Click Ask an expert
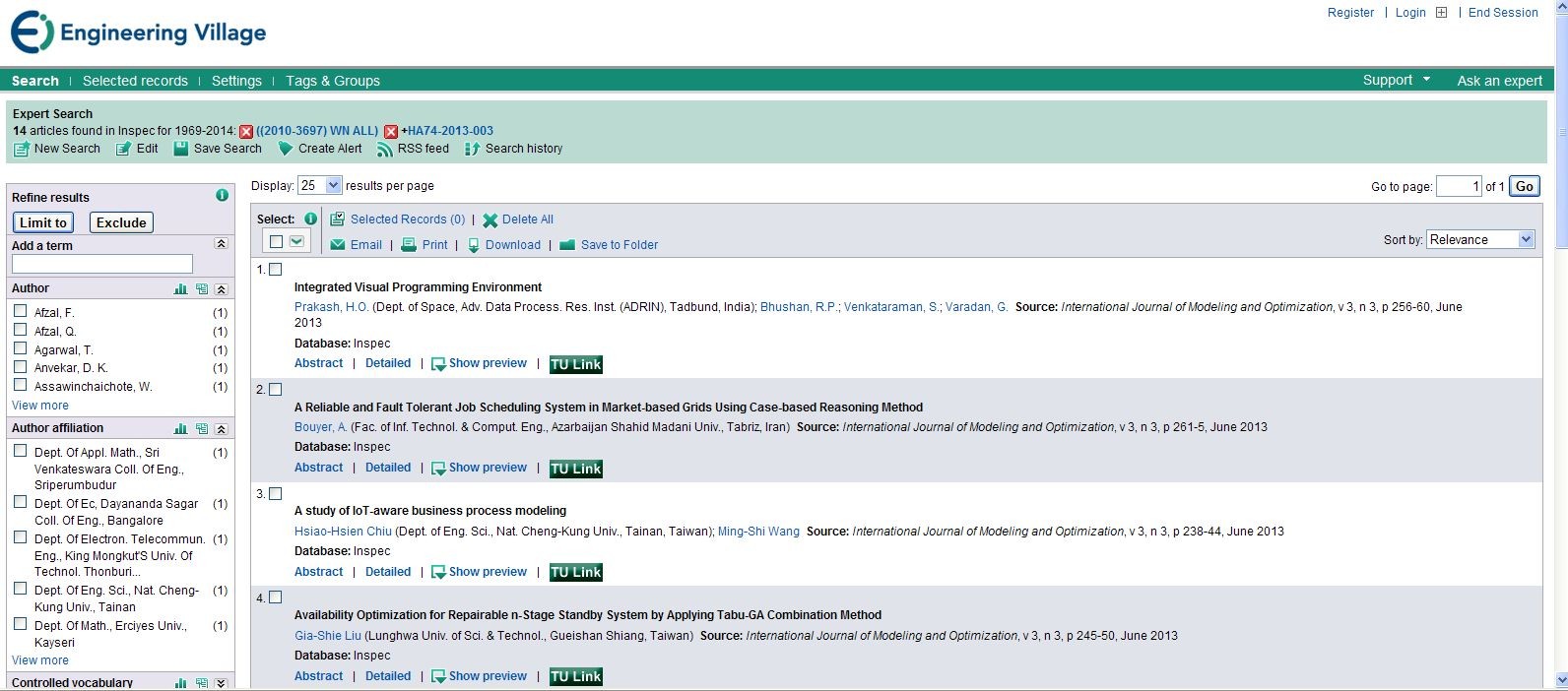Viewport: 1568px width, 691px height. tap(1500, 81)
